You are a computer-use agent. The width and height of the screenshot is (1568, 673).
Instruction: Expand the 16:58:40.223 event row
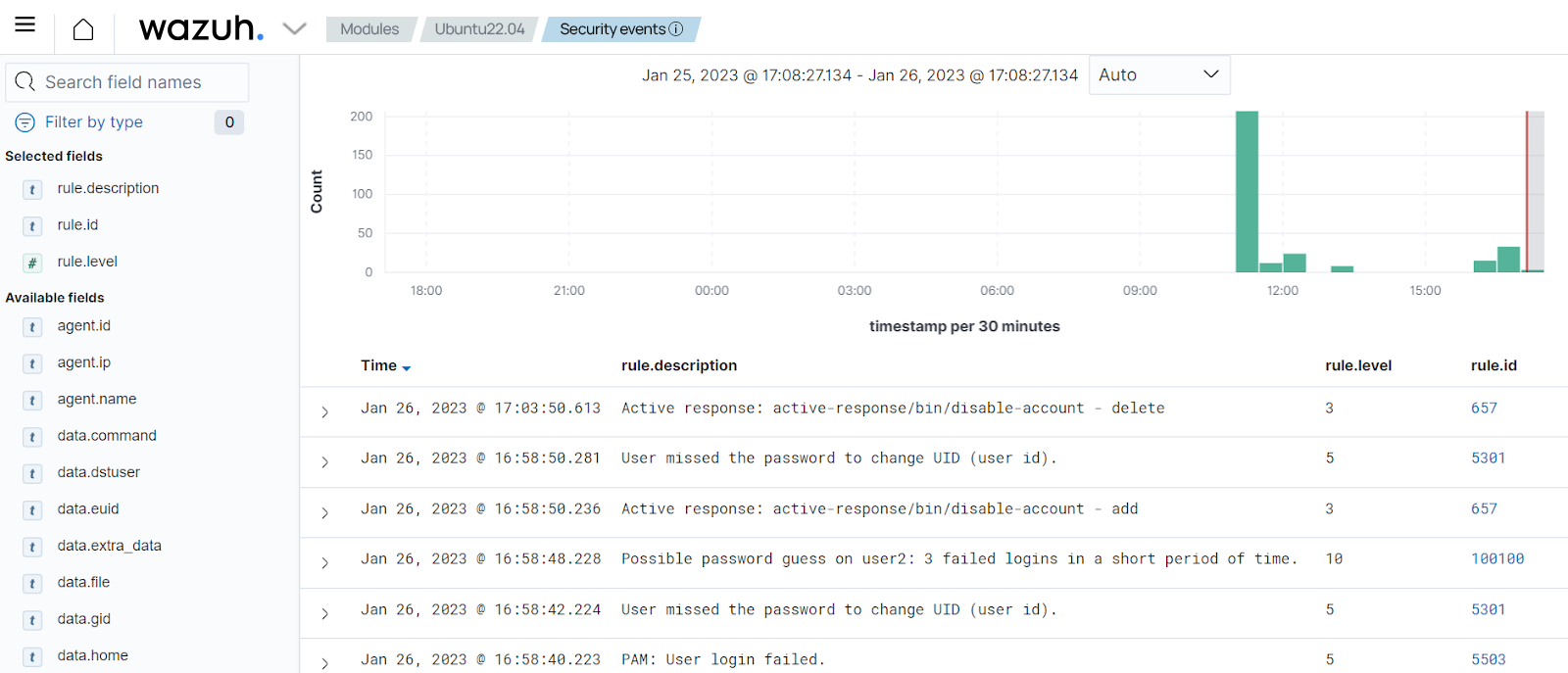click(x=324, y=663)
